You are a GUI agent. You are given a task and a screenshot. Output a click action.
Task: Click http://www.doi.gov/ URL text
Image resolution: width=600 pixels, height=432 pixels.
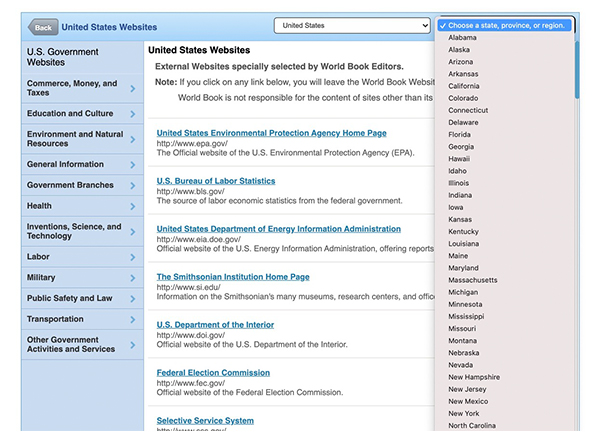[x=191, y=335]
